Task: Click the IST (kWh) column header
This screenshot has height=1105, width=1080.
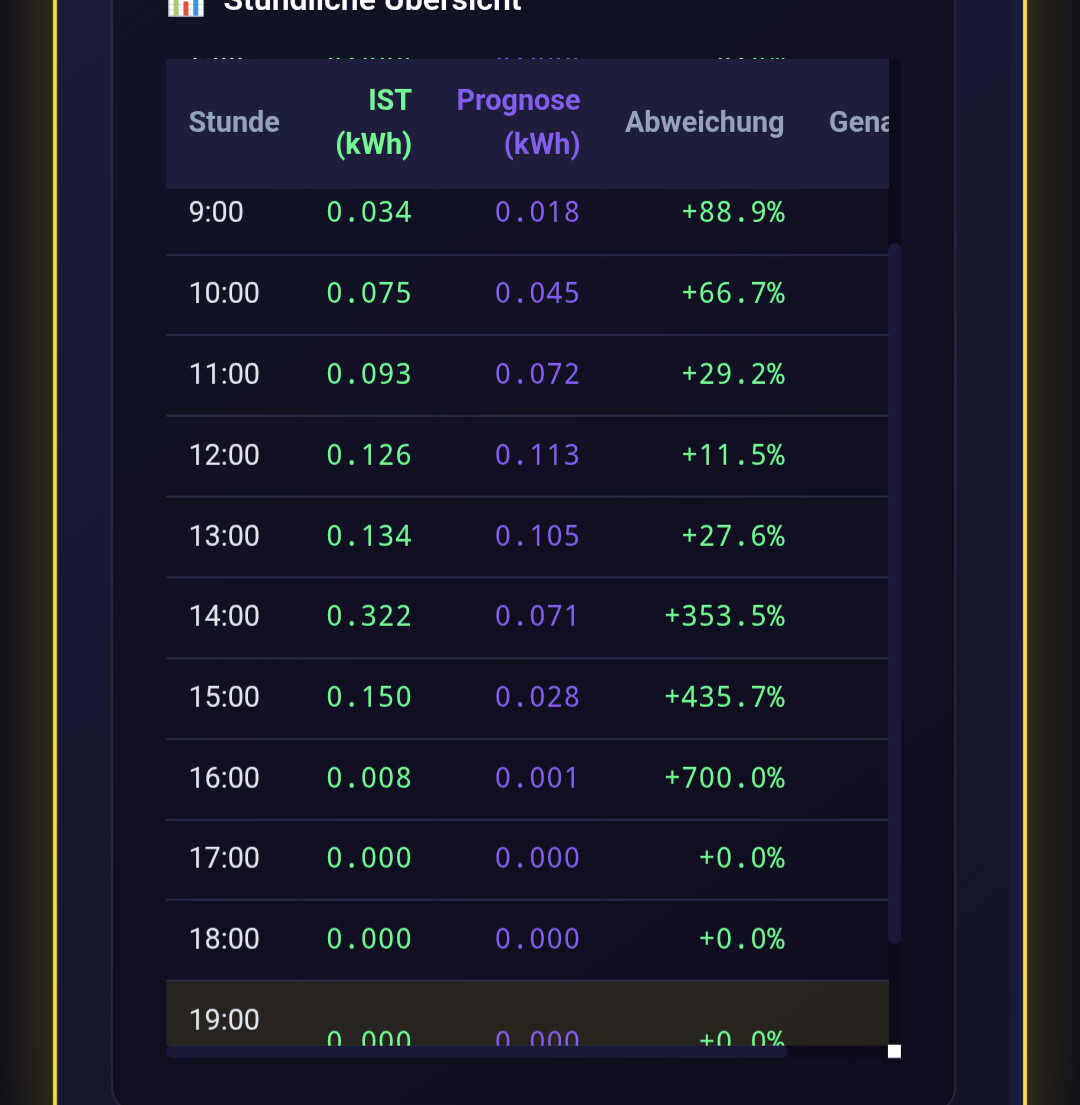Action: 374,122
